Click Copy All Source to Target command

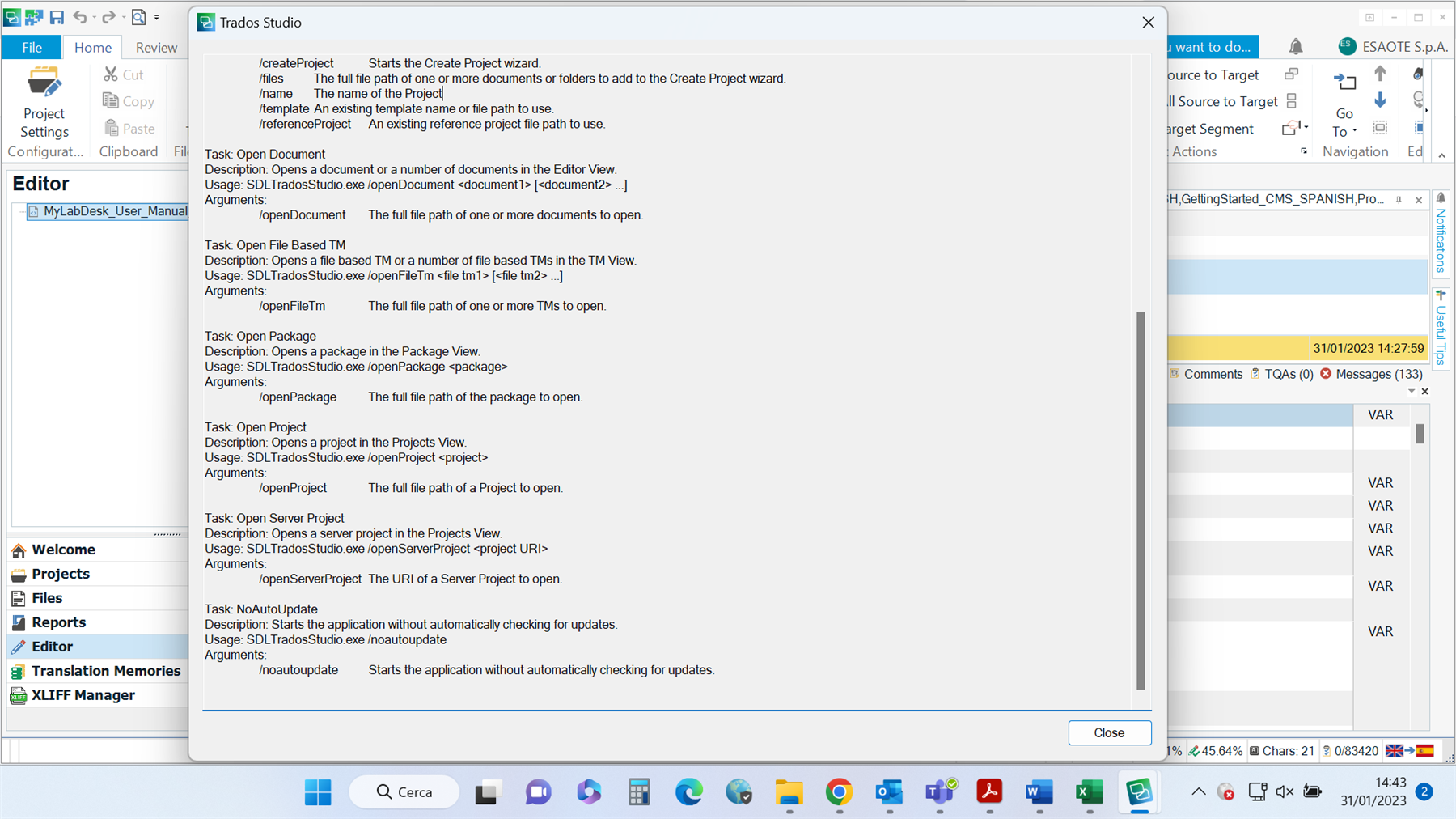click(1223, 101)
